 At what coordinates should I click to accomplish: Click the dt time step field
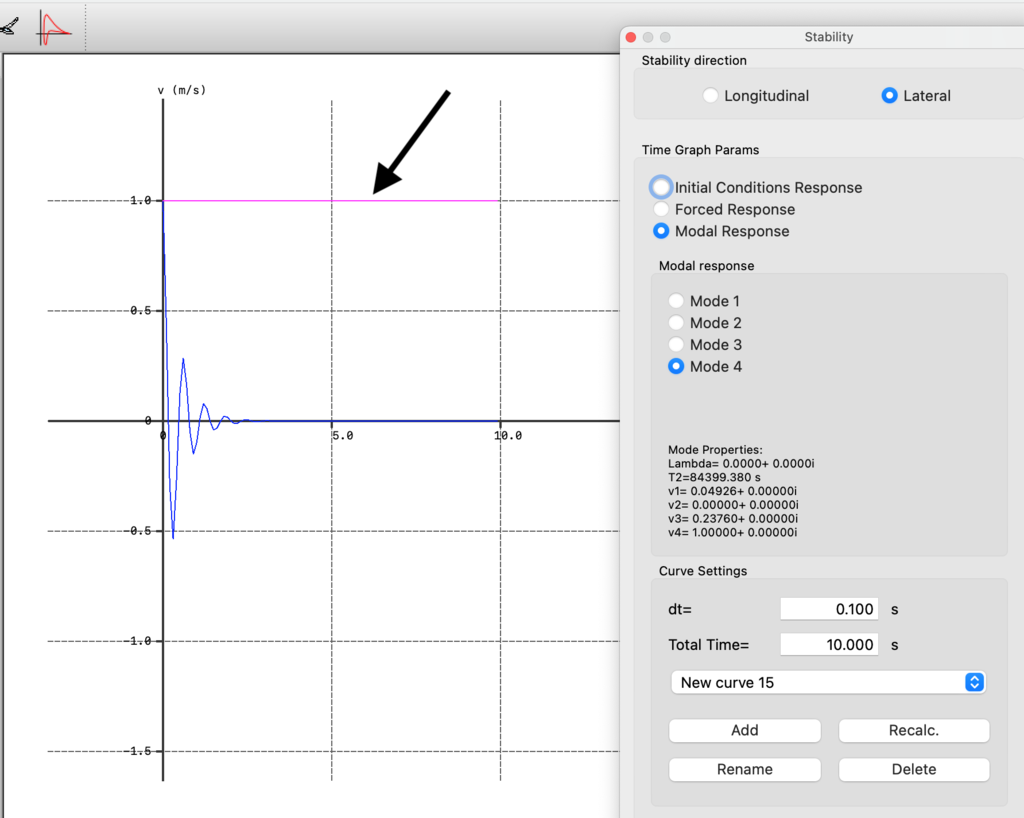click(829, 609)
